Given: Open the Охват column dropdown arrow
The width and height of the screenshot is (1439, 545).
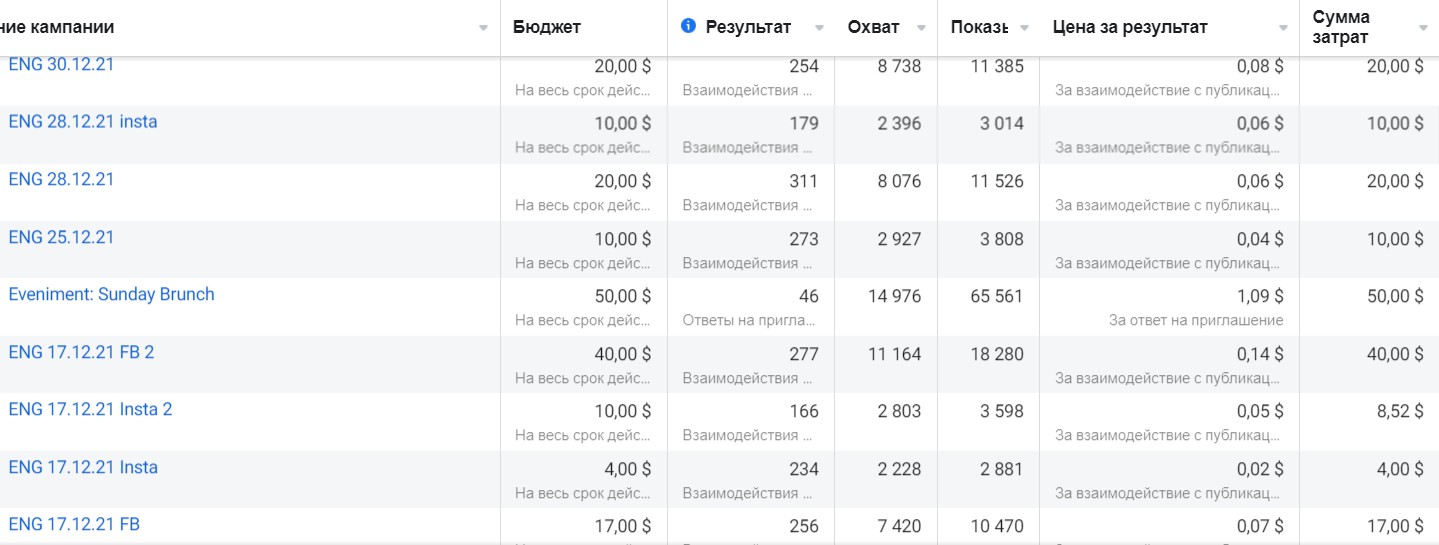Looking at the screenshot, I should [921, 28].
